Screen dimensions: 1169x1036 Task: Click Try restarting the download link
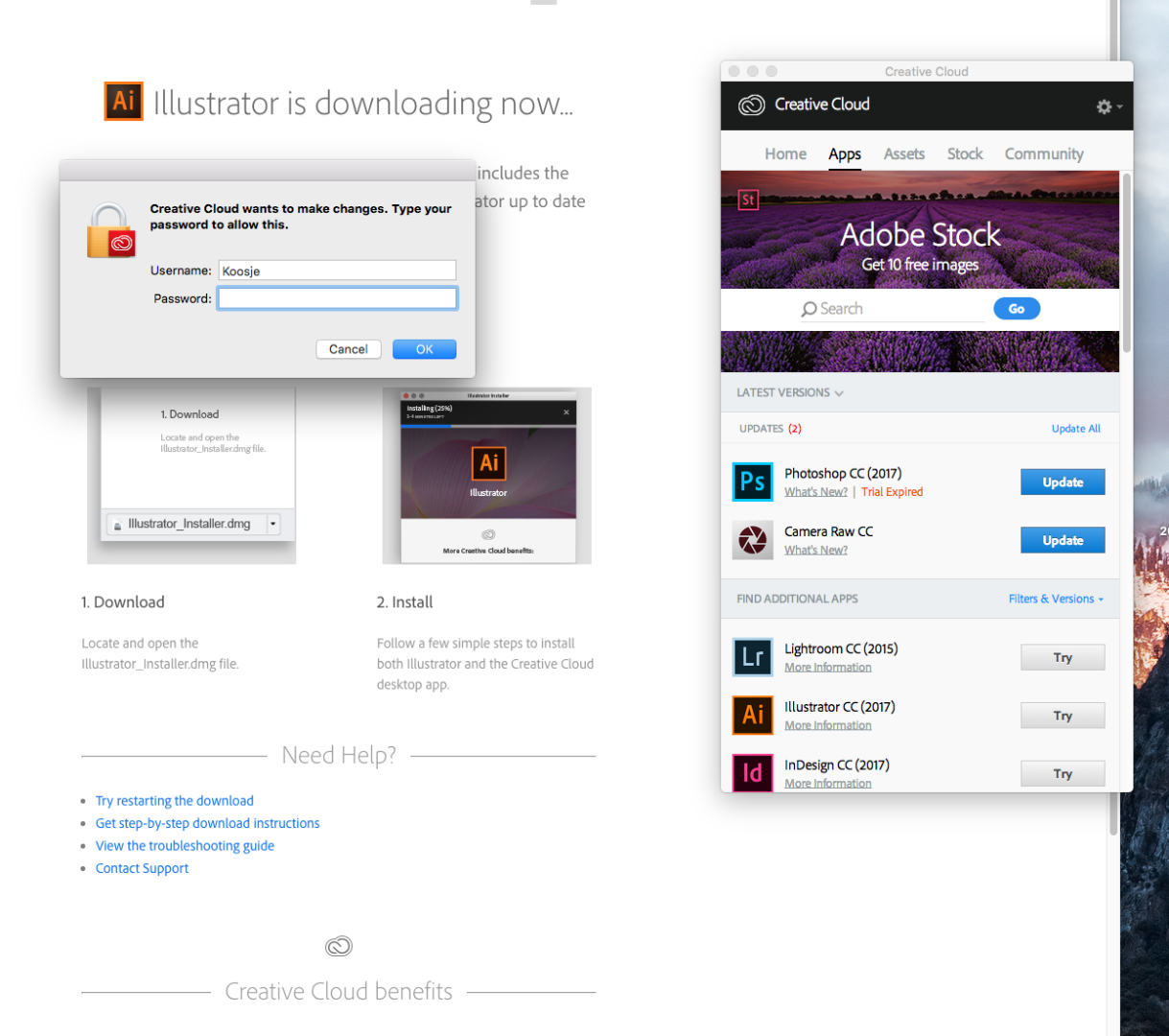coord(175,801)
